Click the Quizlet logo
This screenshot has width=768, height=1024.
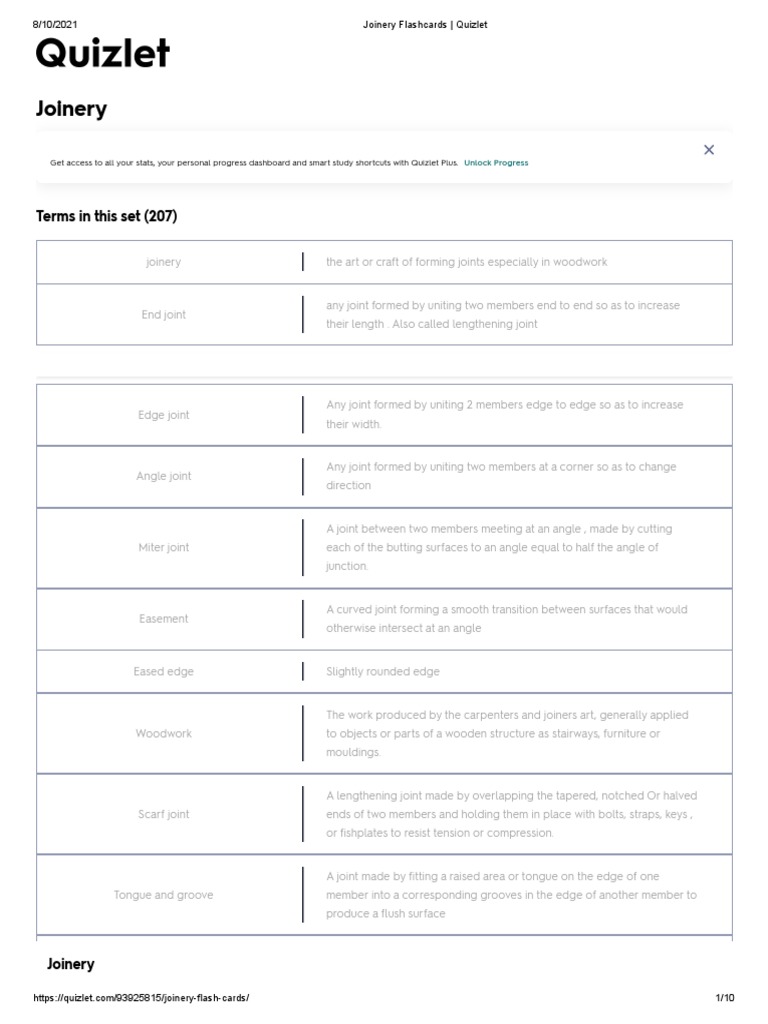point(102,54)
